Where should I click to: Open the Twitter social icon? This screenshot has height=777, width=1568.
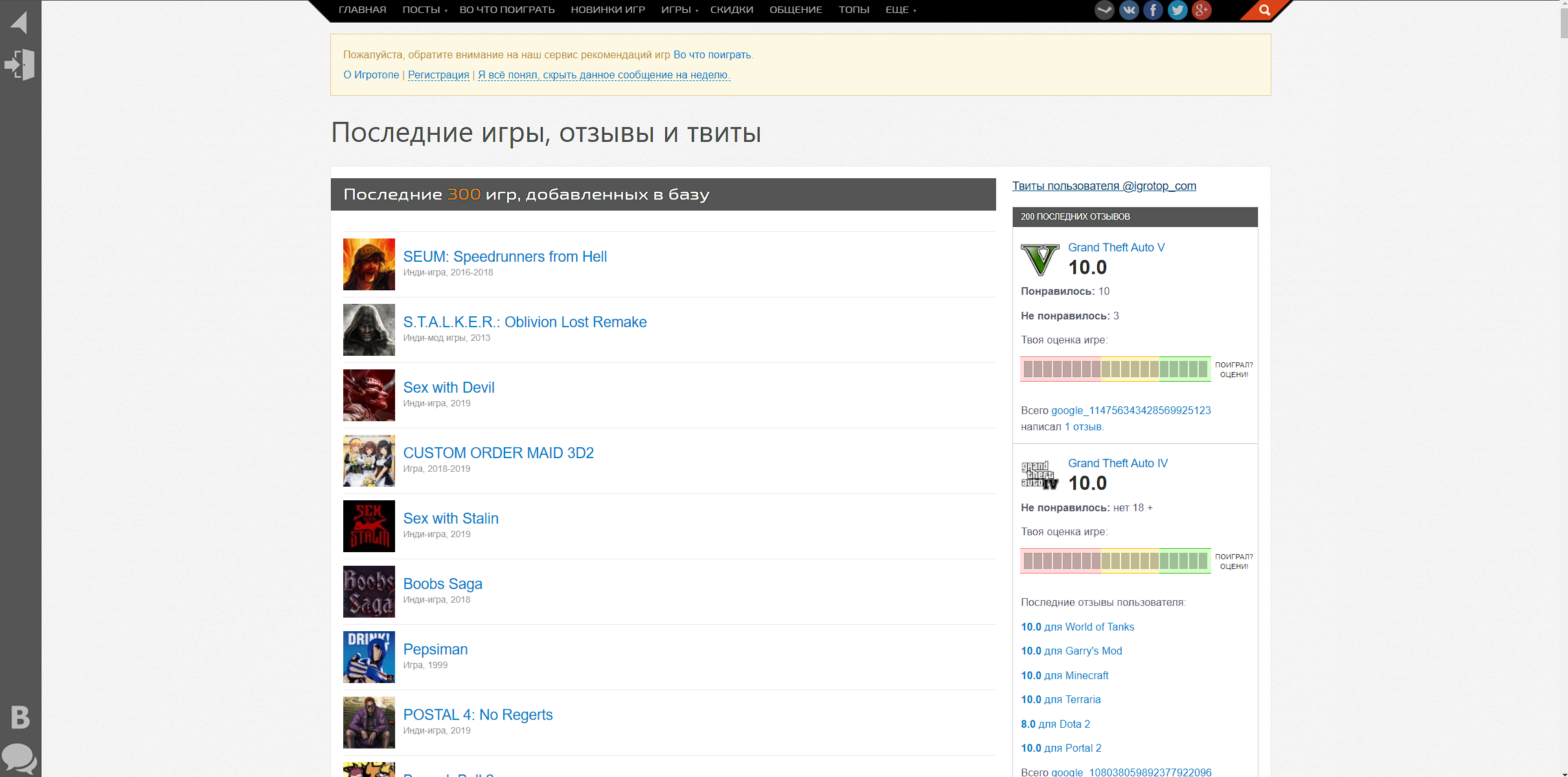(1177, 10)
